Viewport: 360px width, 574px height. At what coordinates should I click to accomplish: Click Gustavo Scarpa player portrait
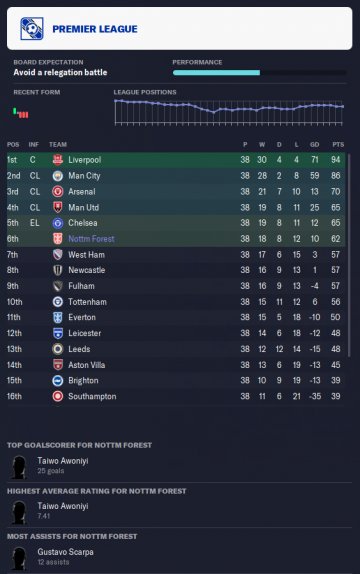click(19, 558)
